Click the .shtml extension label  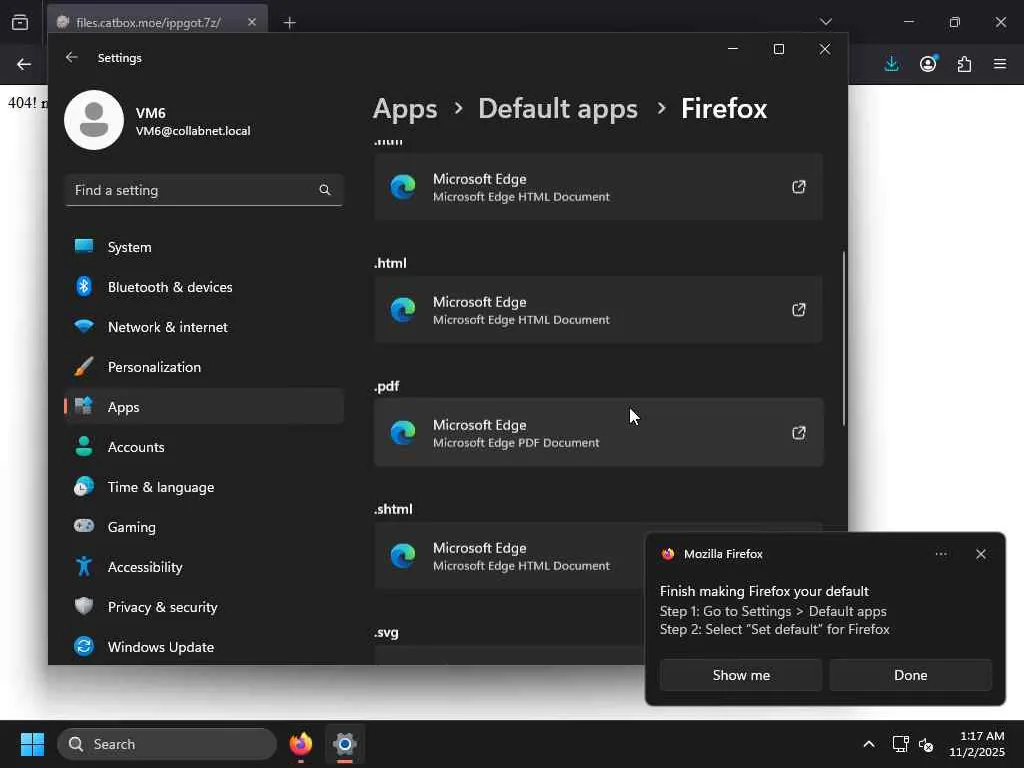click(392, 509)
